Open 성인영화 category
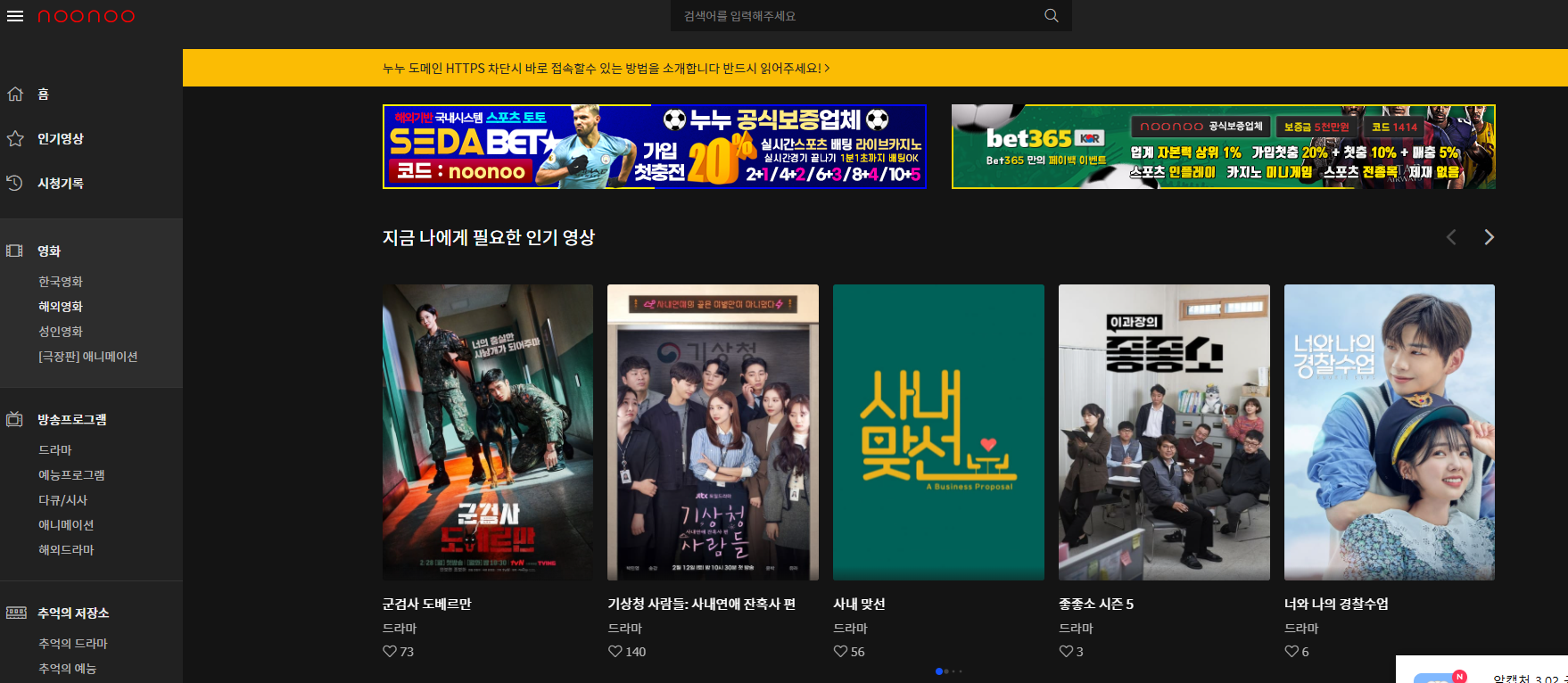Image resolution: width=1568 pixels, height=683 pixels. (61, 331)
